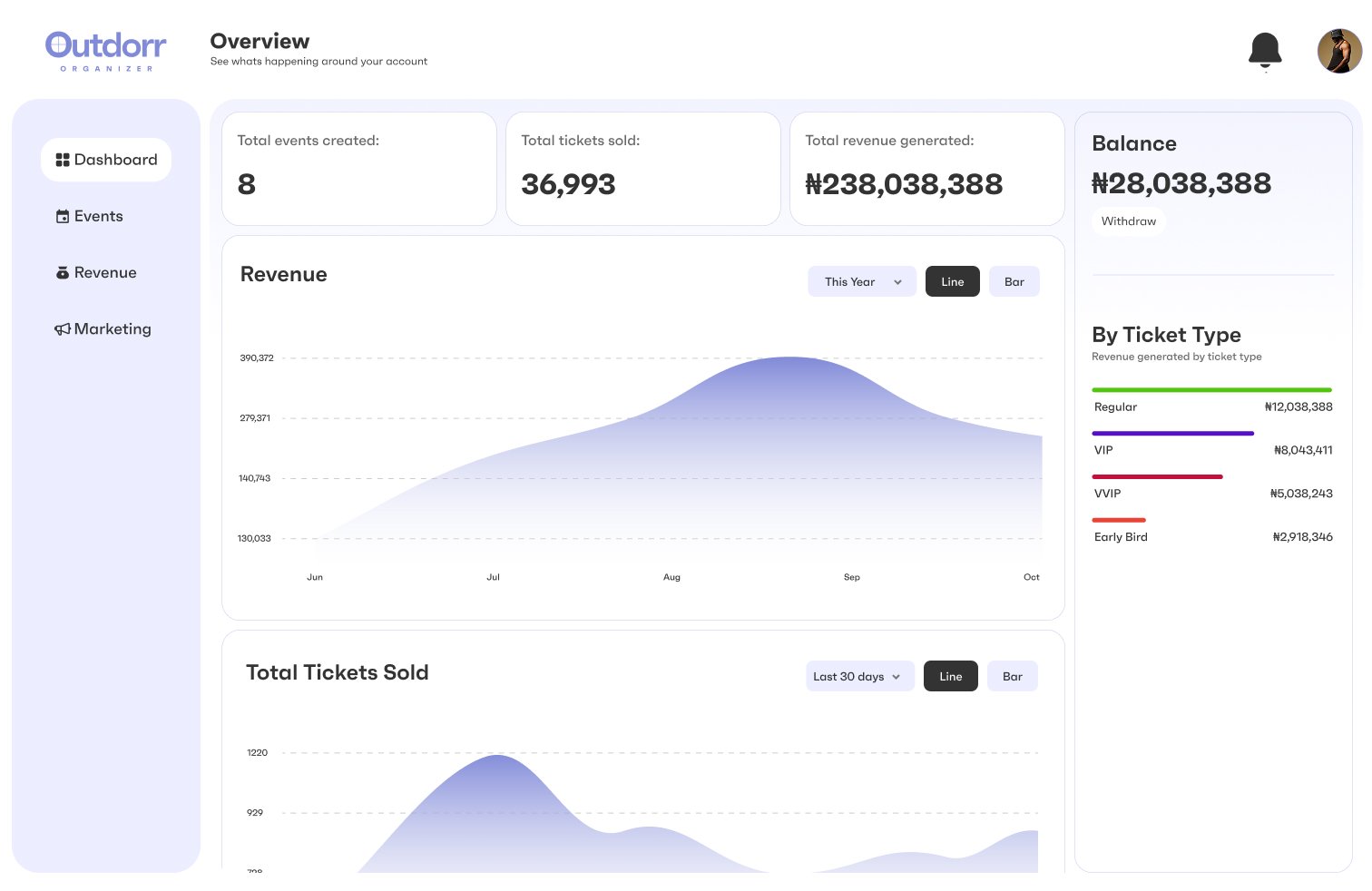Click the notification bell icon
The image size is (1372, 891).
[1265, 51]
